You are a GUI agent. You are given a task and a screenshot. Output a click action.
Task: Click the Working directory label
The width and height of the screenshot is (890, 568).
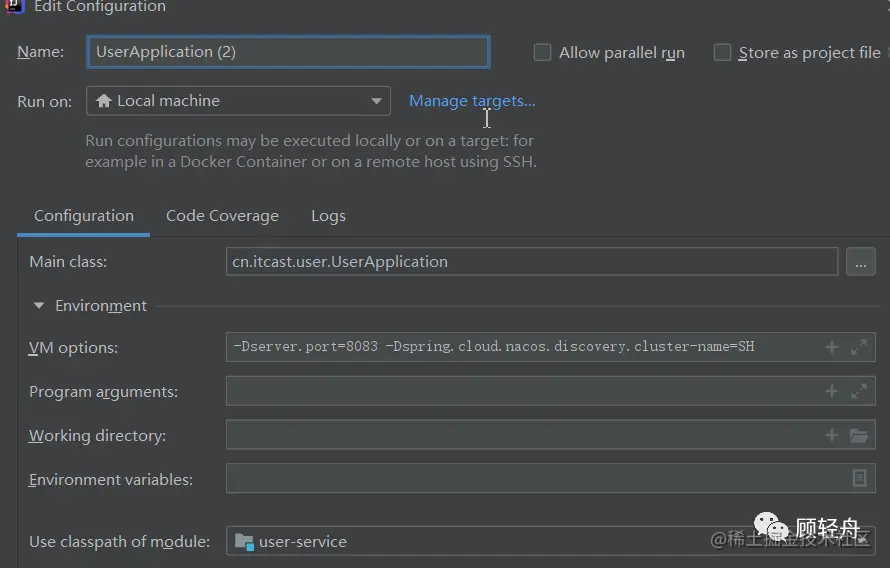coord(97,436)
